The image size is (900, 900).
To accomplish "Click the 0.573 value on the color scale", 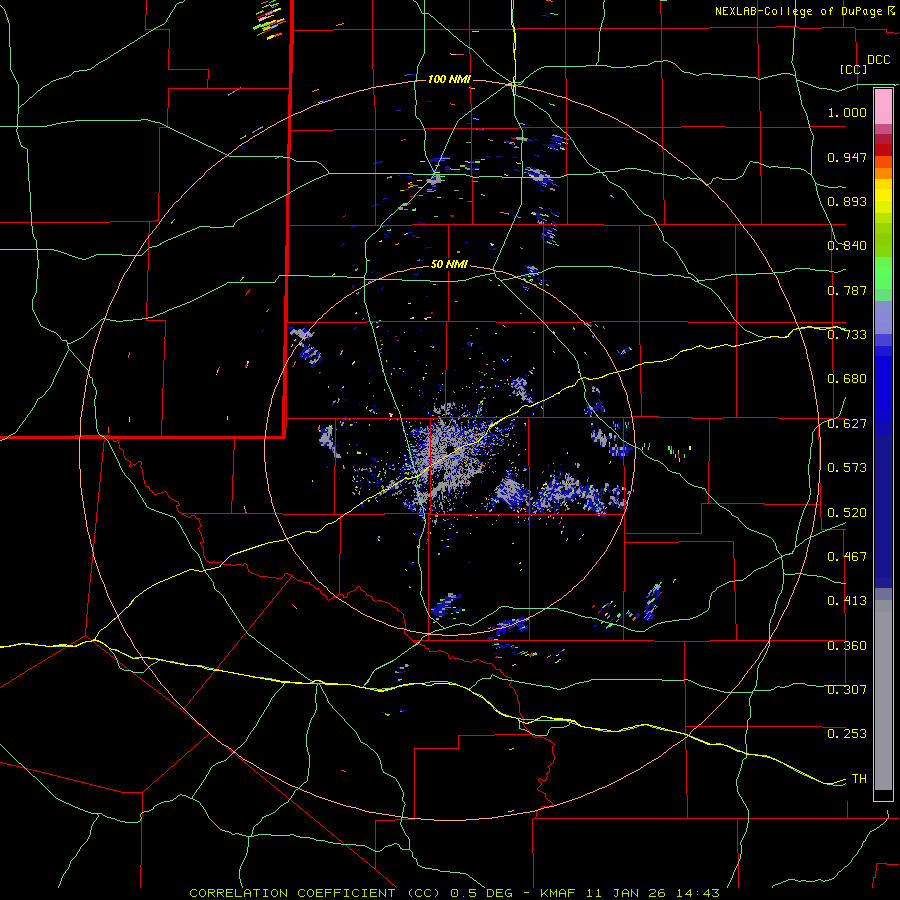I will [847, 468].
